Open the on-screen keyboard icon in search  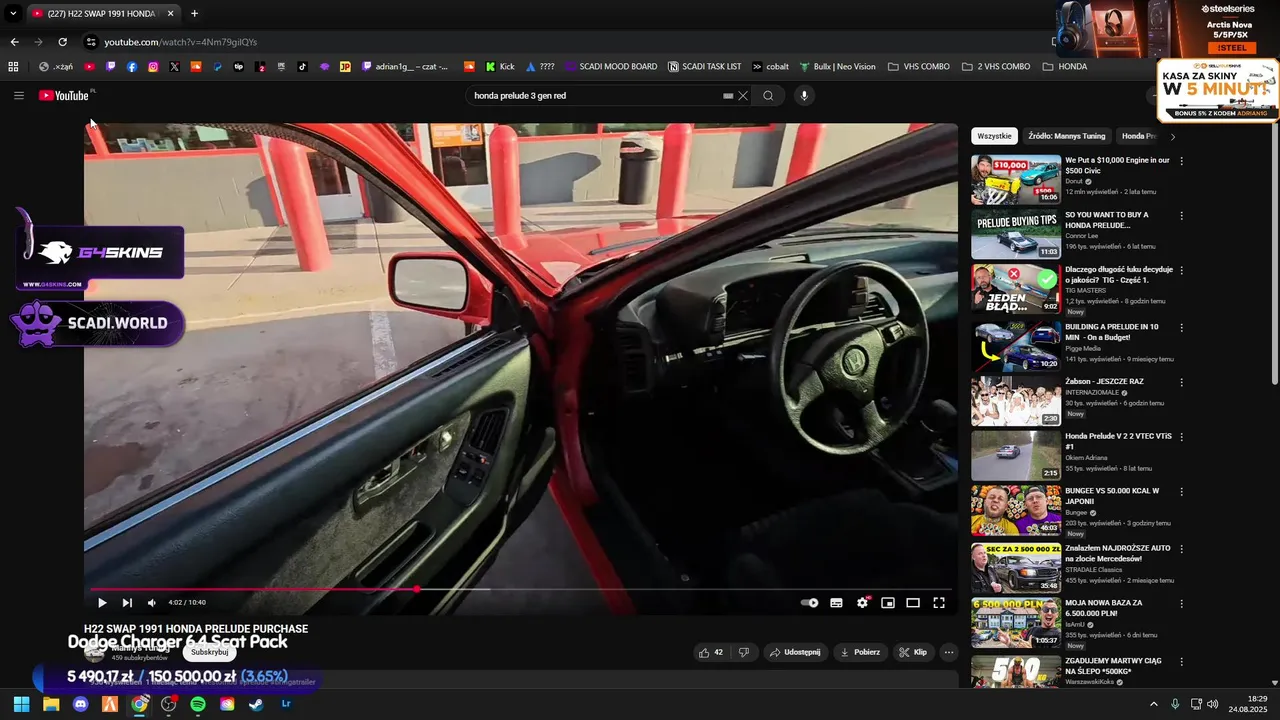point(728,96)
